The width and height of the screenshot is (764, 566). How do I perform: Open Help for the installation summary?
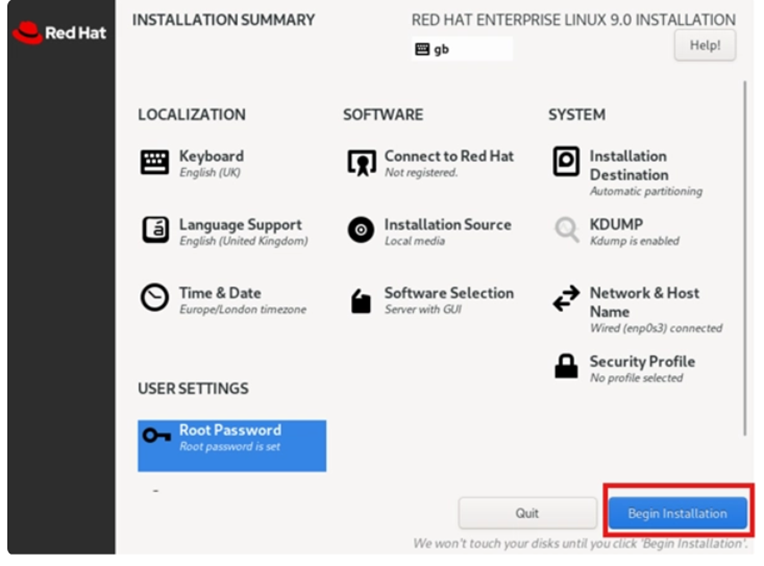[x=705, y=45]
